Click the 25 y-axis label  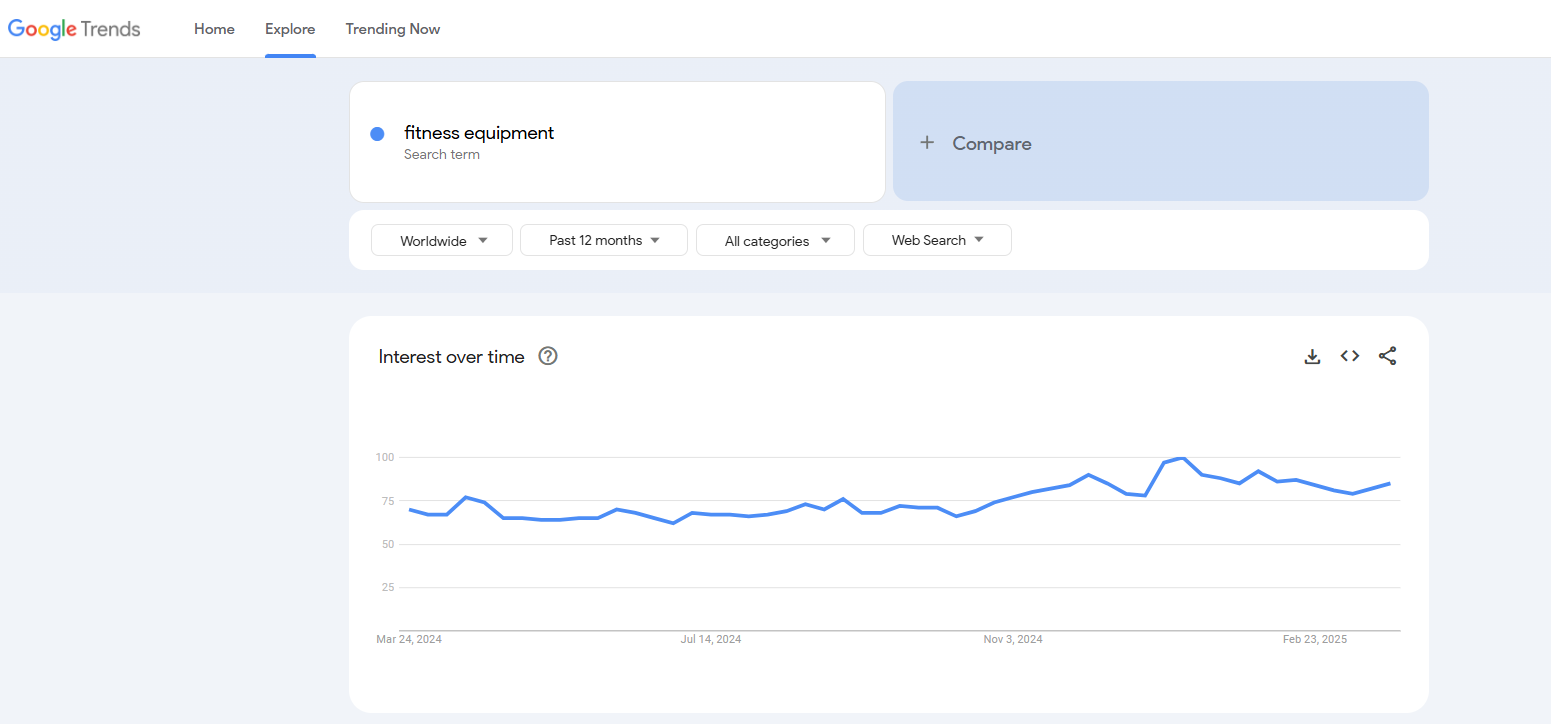click(x=388, y=587)
